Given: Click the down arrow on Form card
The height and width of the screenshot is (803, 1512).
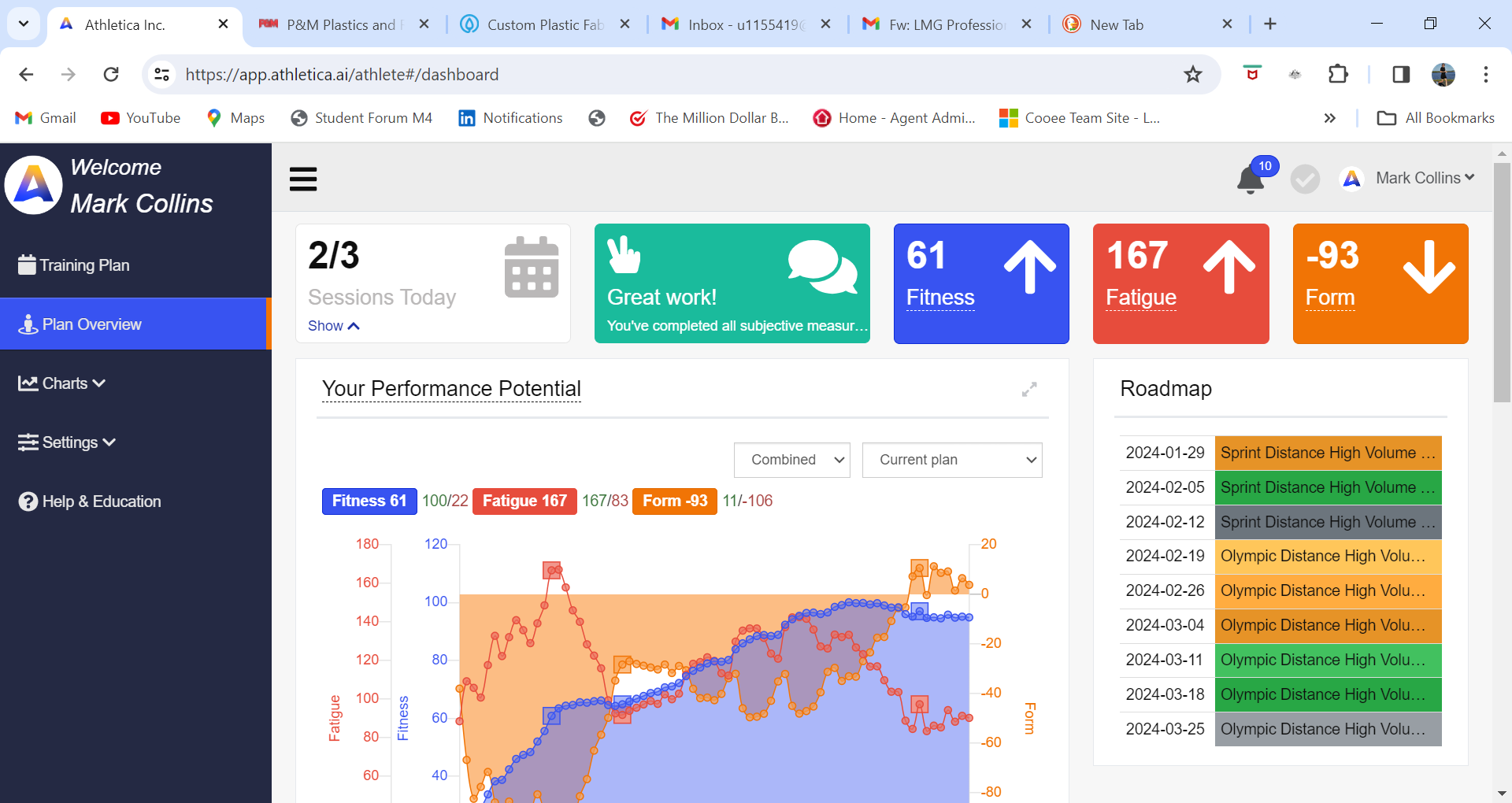Looking at the screenshot, I should pos(1429,267).
